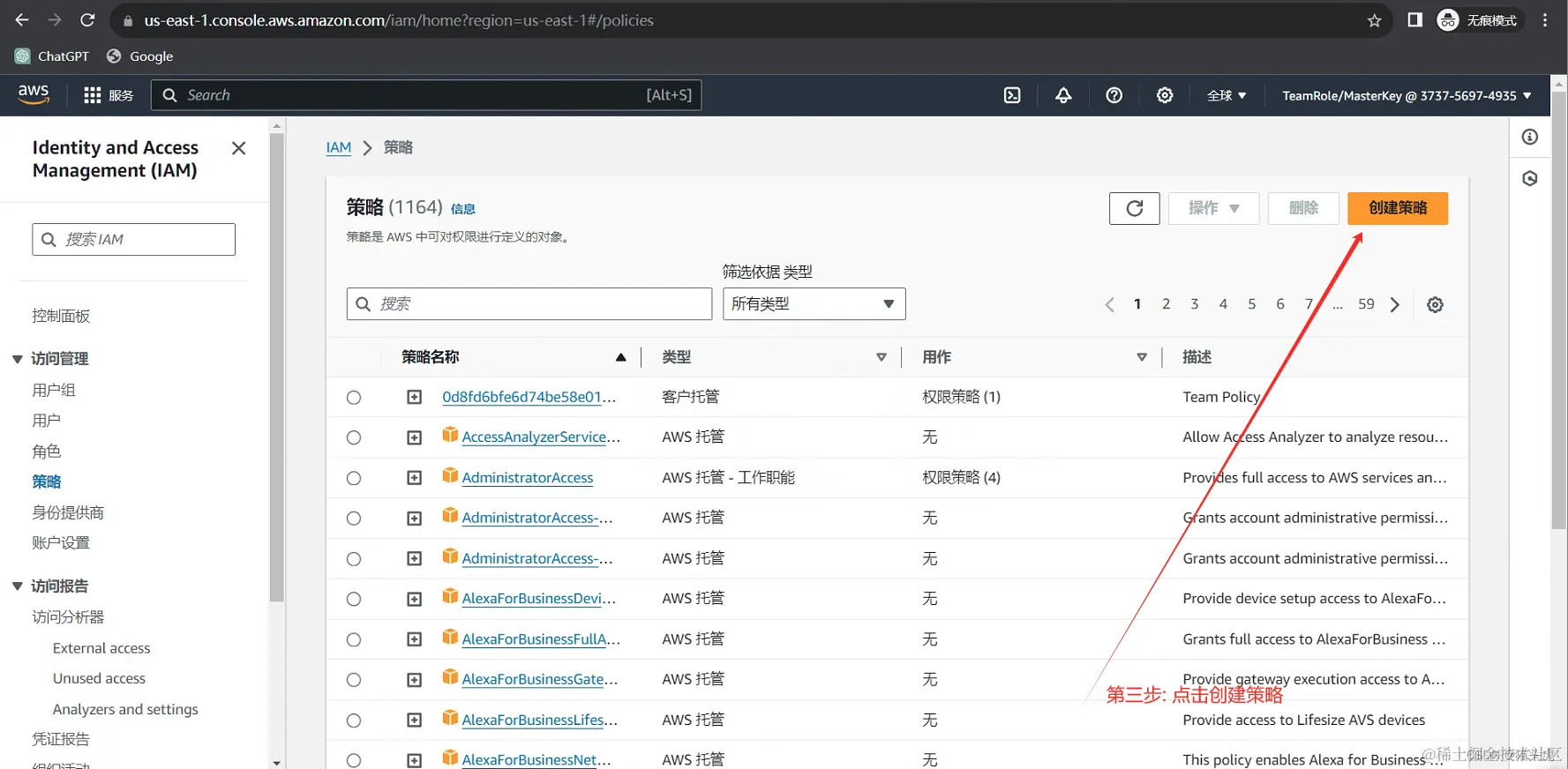Screen dimensions: 1568x769
Task: Select radio for AlexaForBusinessDevi policy
Action: (x=354, y=599)
